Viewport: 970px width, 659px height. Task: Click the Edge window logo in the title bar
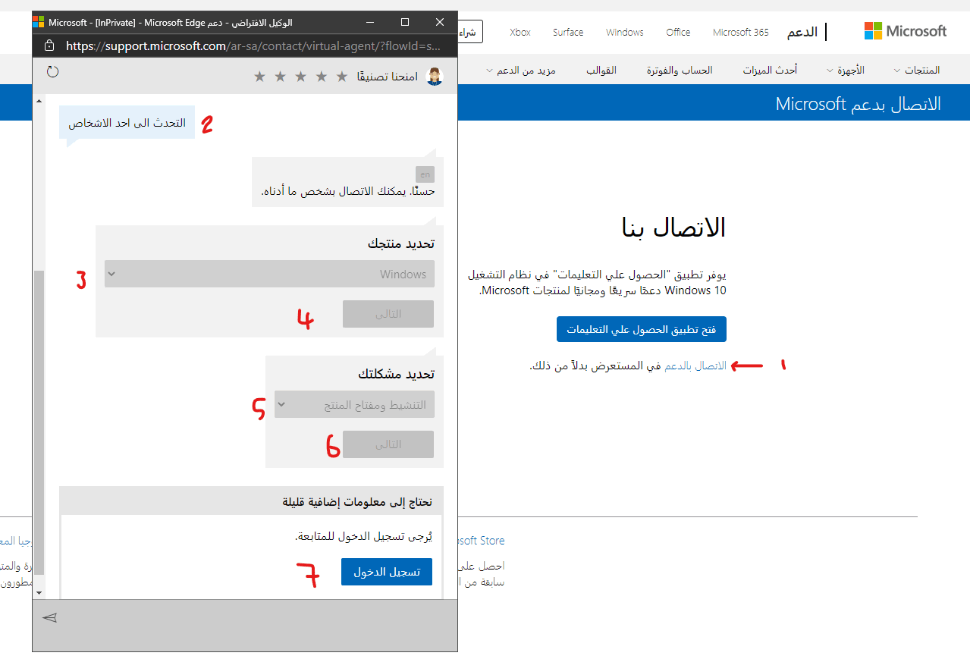(x=39, y=22)
